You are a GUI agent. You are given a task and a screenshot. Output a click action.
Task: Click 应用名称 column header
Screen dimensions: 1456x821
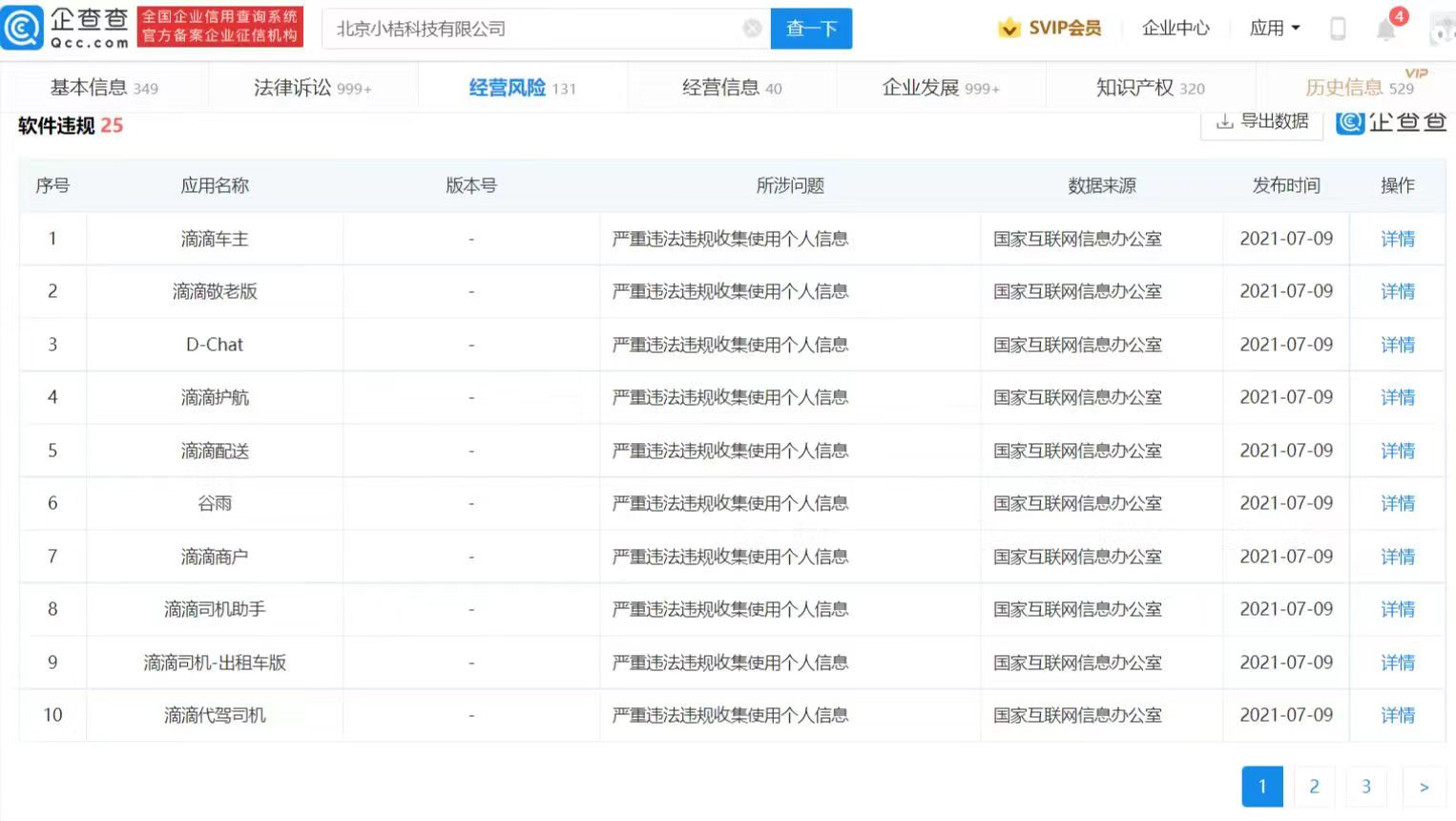coord(215,185)
